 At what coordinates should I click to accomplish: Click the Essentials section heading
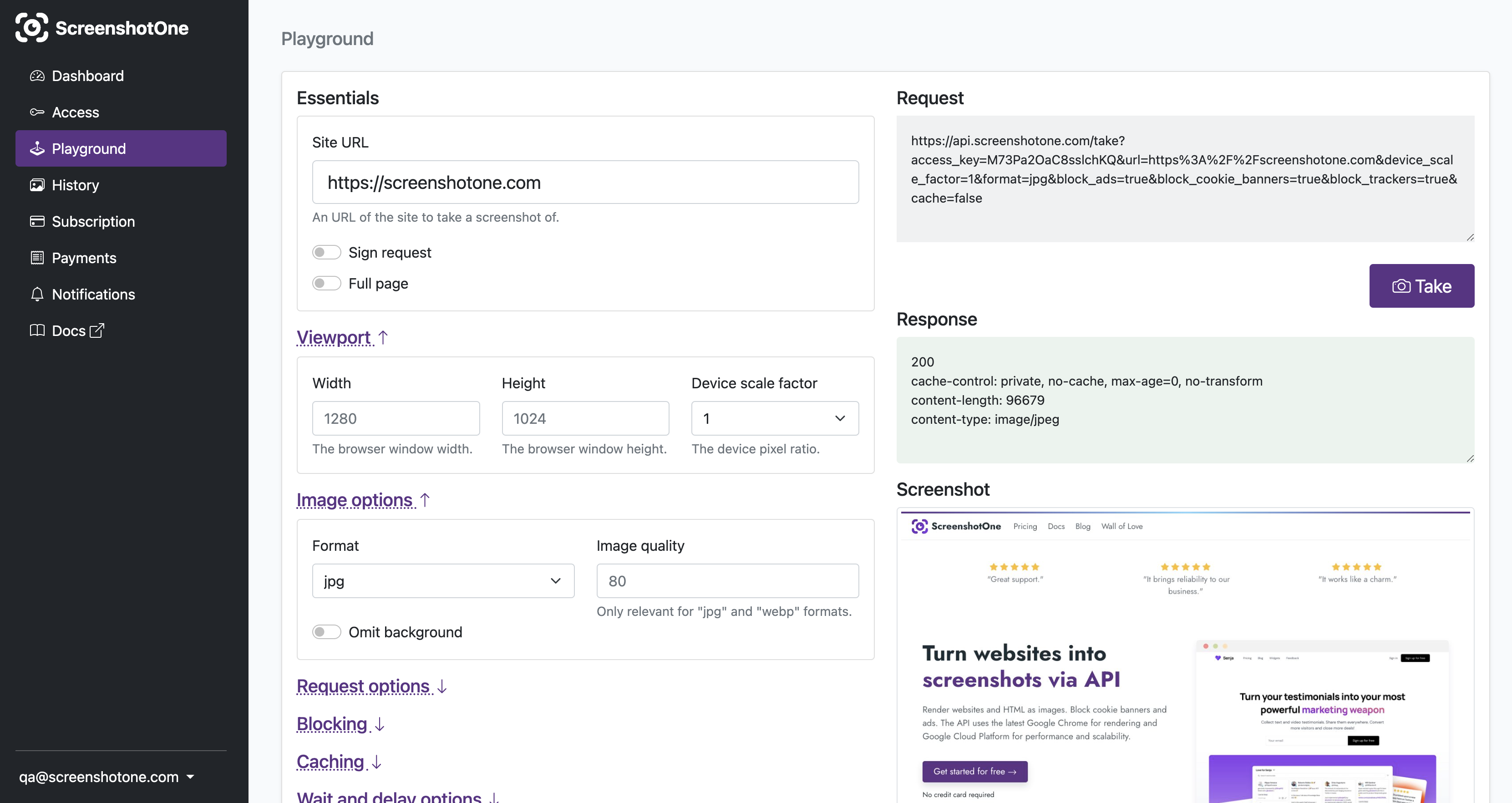tap(338, 97)
